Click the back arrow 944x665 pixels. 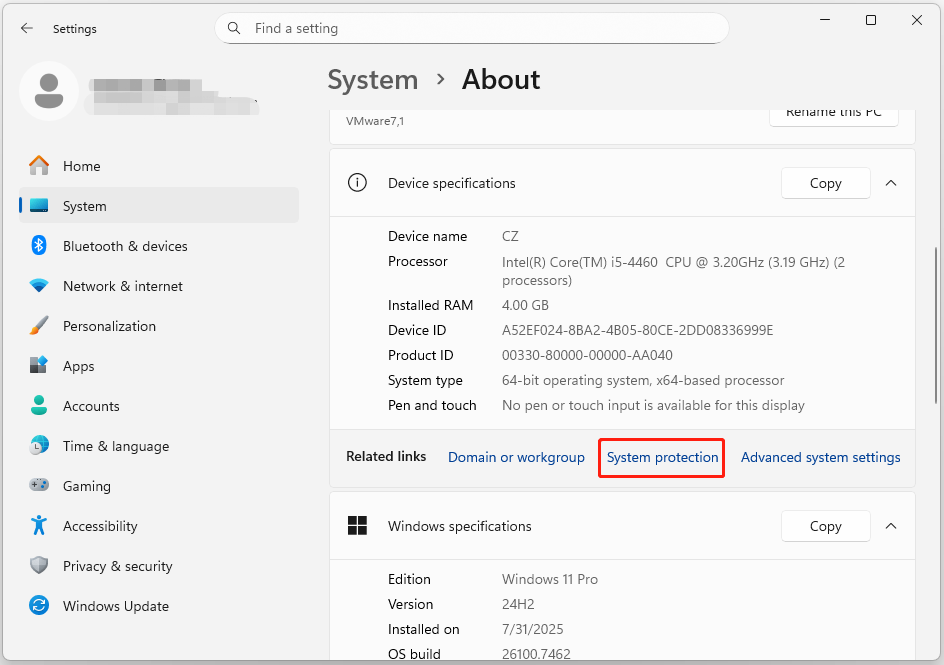pos(26,28)
